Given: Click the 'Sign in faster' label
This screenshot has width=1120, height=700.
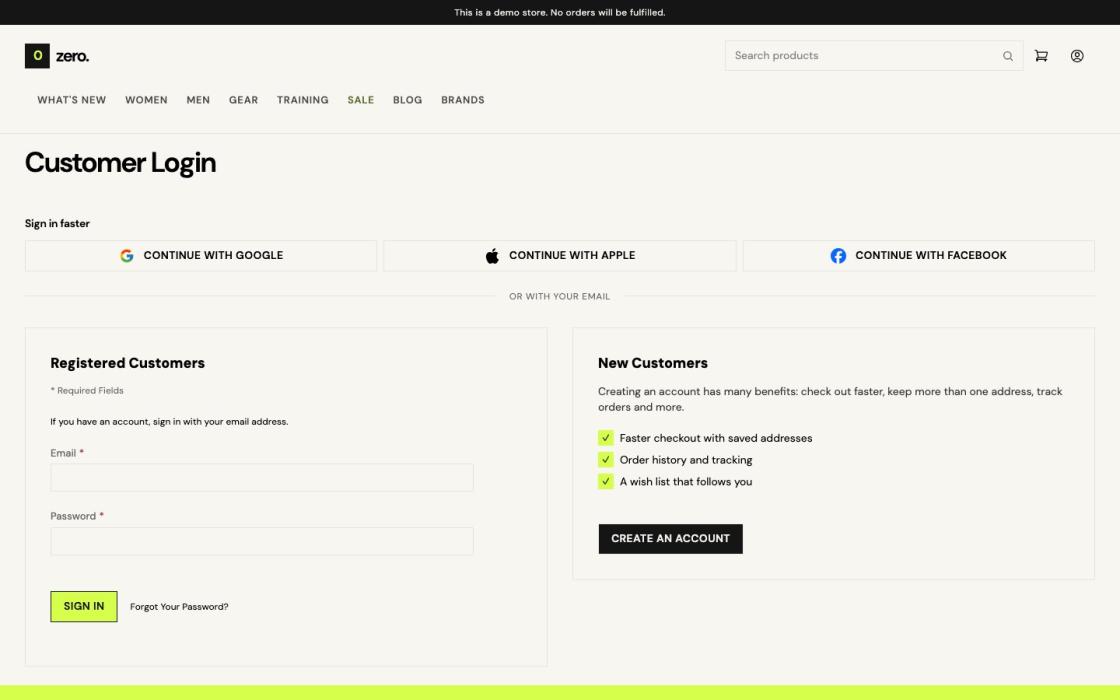Looking at the screenshot, I should (57, 224).
